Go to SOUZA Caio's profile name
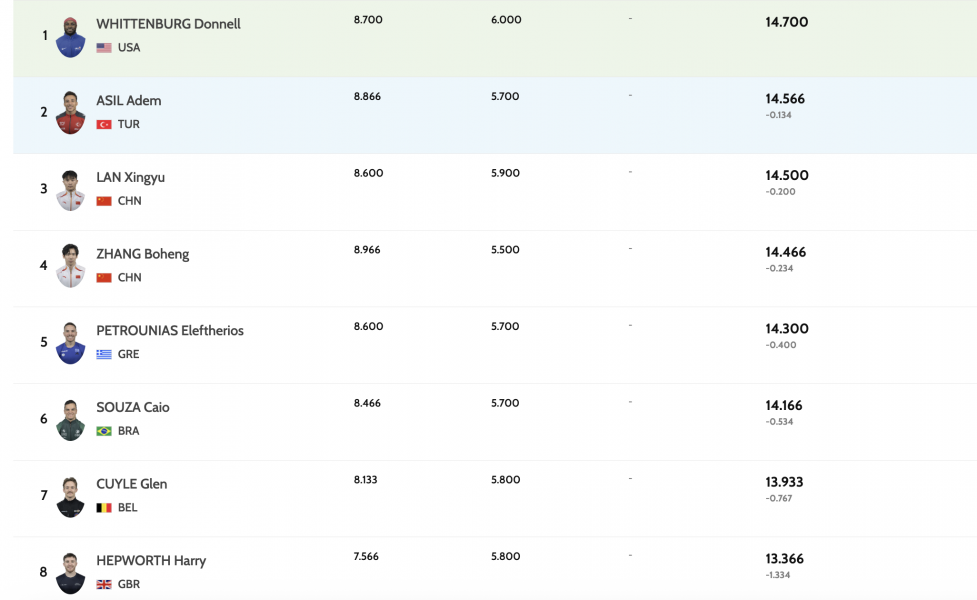Viewport: 977px width, 600px height. click(x=132, y=407)
